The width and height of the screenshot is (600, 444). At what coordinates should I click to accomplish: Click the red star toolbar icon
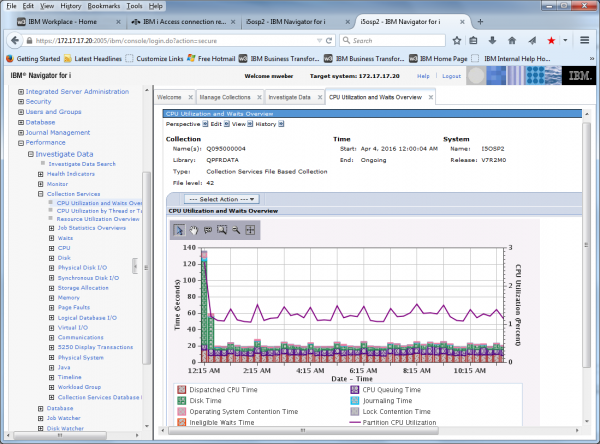551,41
